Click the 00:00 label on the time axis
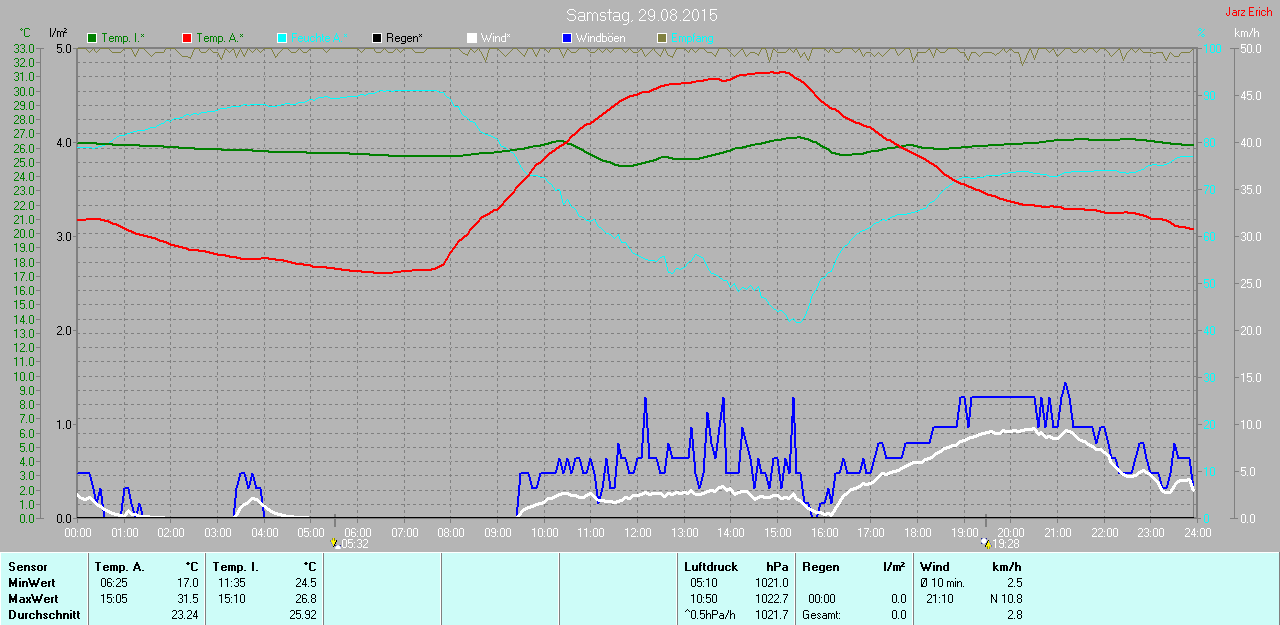 [x=78, y=532]
